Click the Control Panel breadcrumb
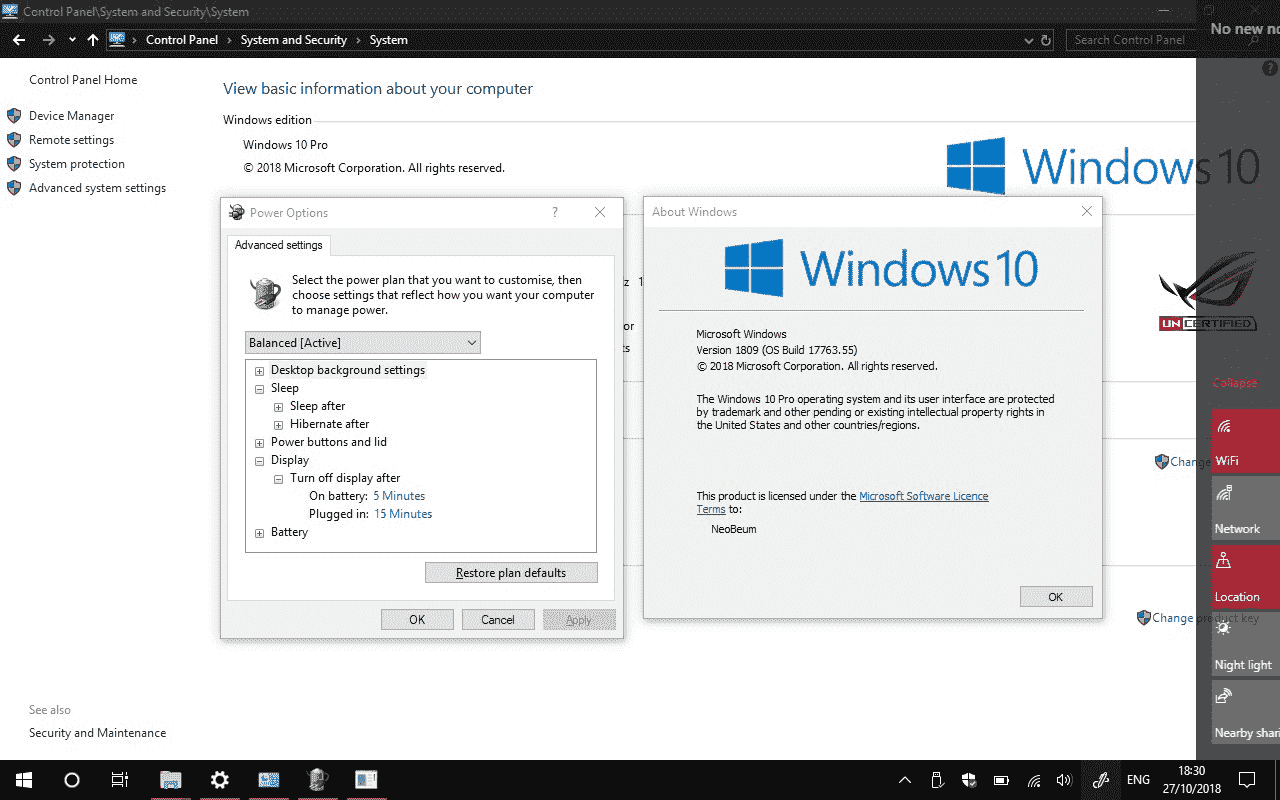 pos(181,40)
